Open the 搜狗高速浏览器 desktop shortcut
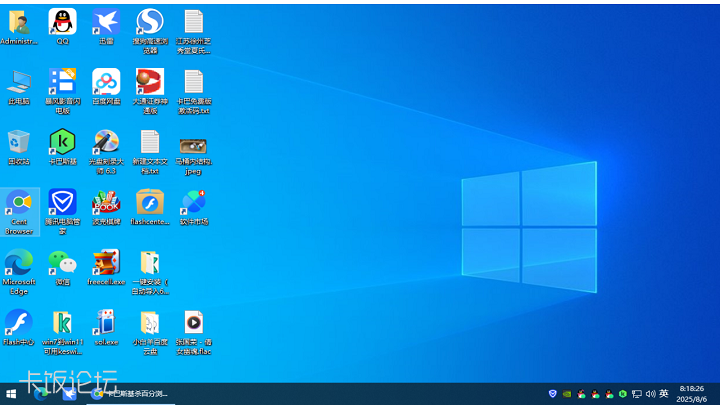Viewport: 720px width, 405px height. [150, 31]
